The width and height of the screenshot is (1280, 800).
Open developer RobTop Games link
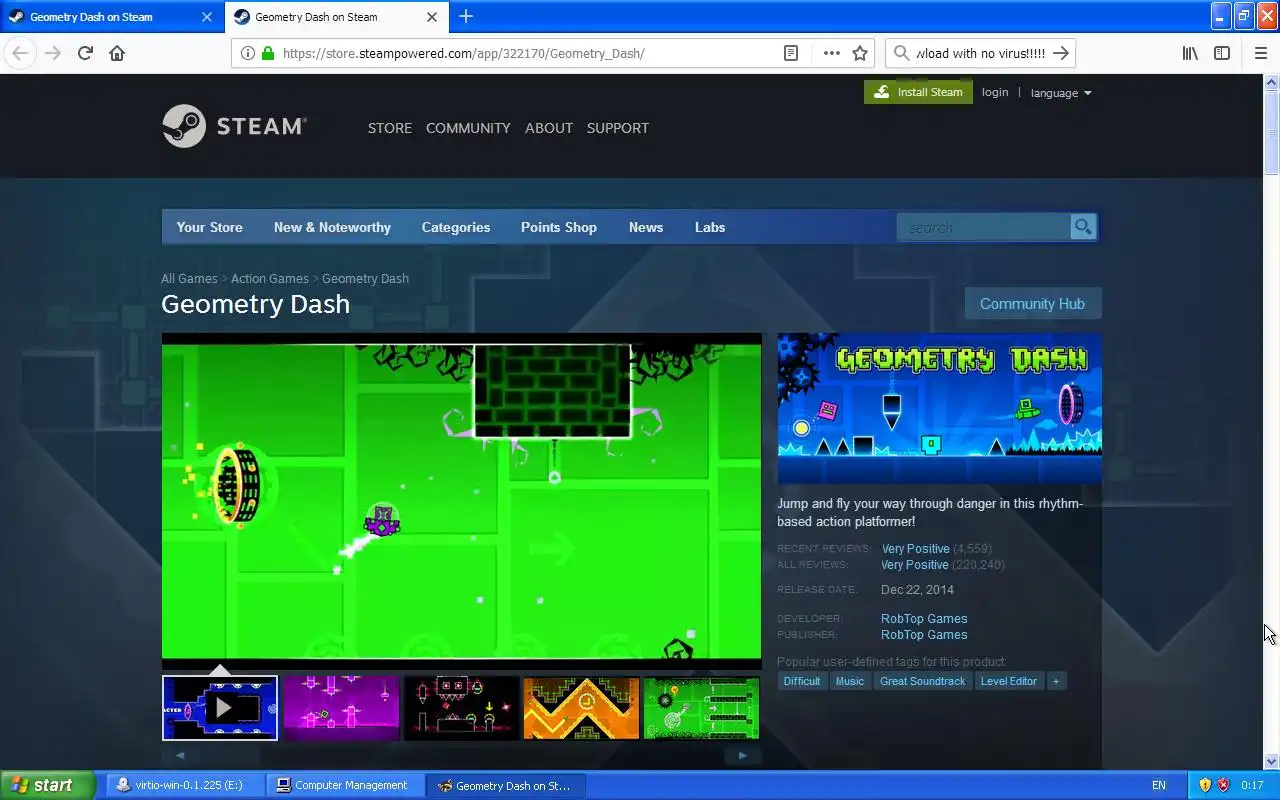click(924, 619)
